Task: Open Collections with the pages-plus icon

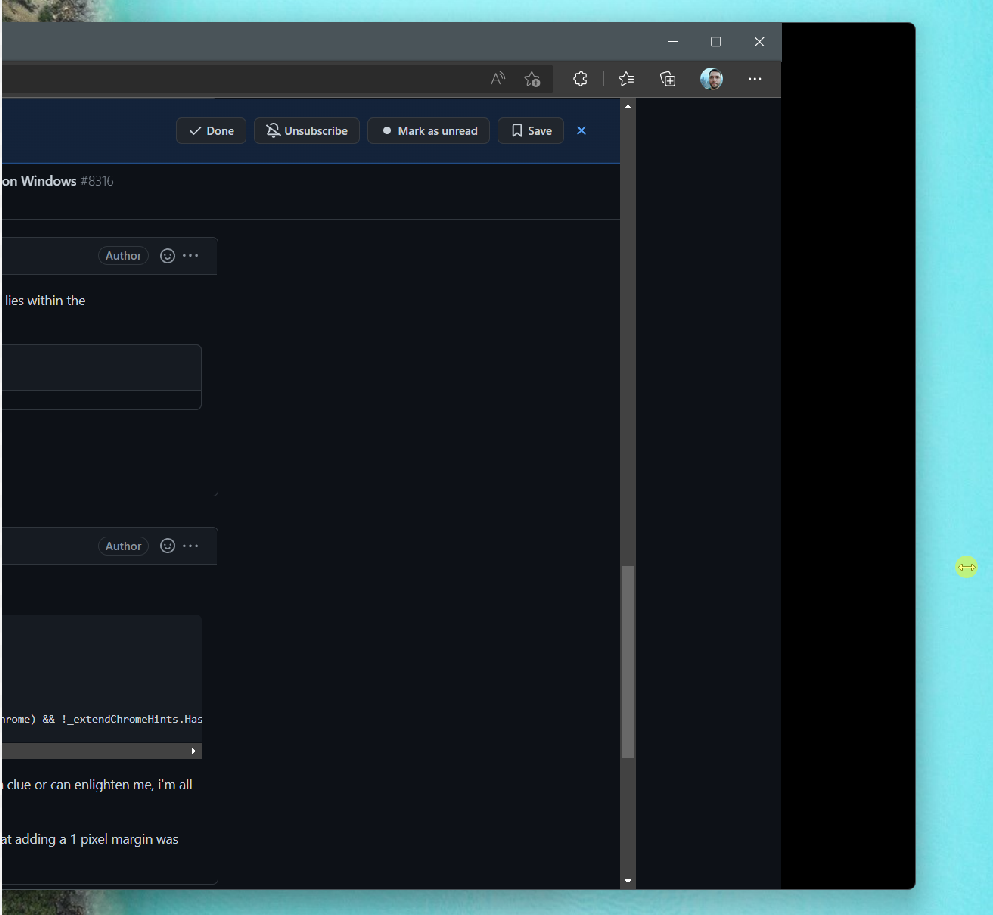Action: point(667,79)
